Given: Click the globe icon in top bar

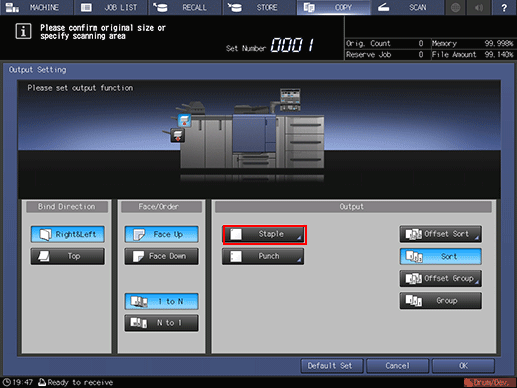Looking at the screenshot, I should coord(455,7).
